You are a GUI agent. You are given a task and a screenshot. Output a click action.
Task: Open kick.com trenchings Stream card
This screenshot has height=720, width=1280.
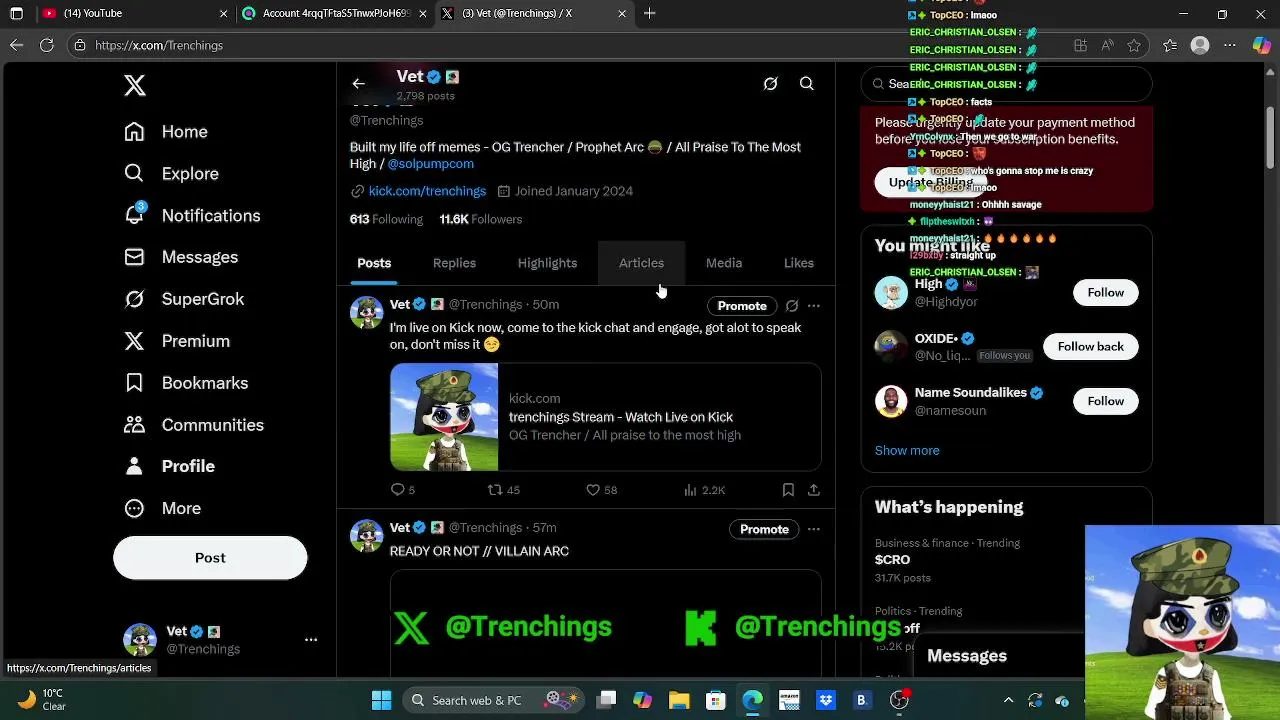(x=606, y=417)
